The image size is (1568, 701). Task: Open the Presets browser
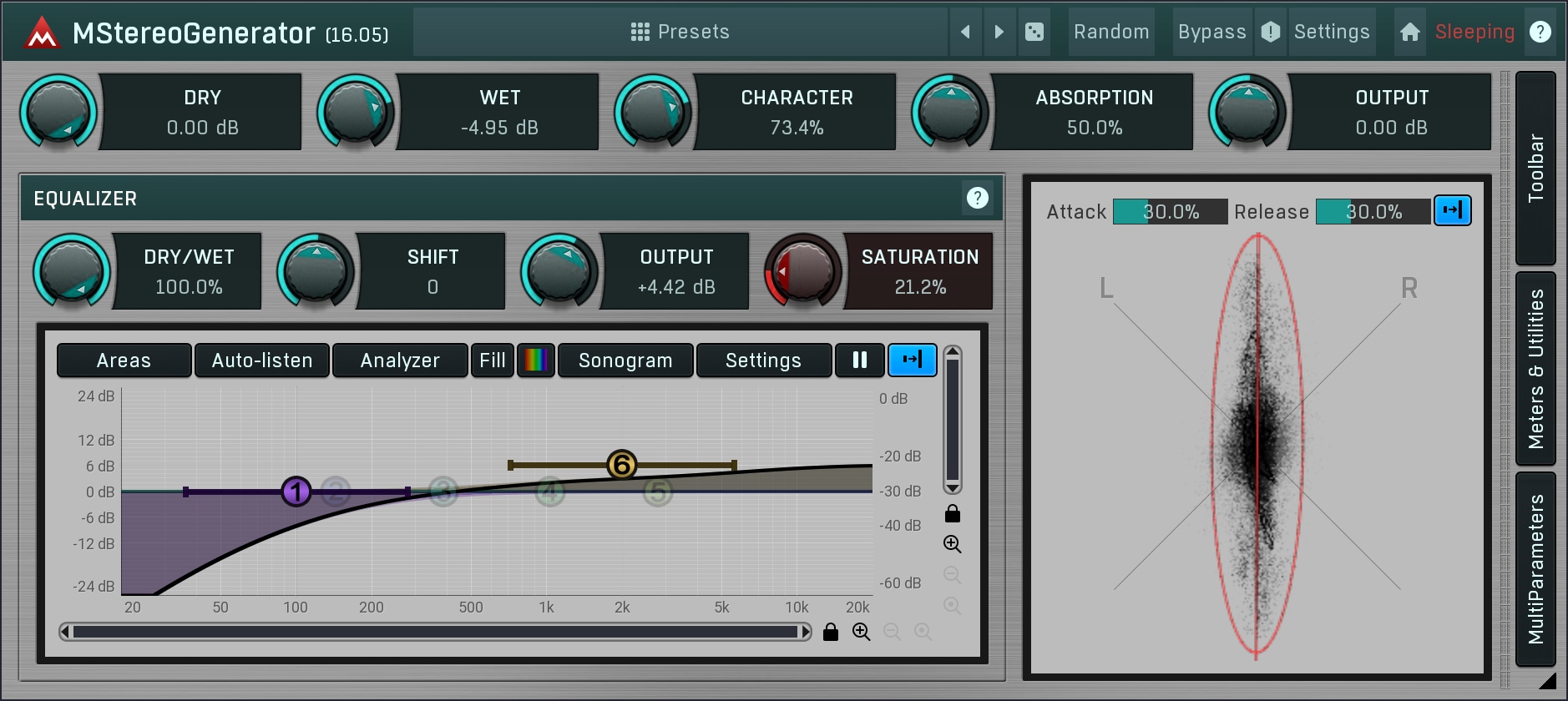pos(680,32)
